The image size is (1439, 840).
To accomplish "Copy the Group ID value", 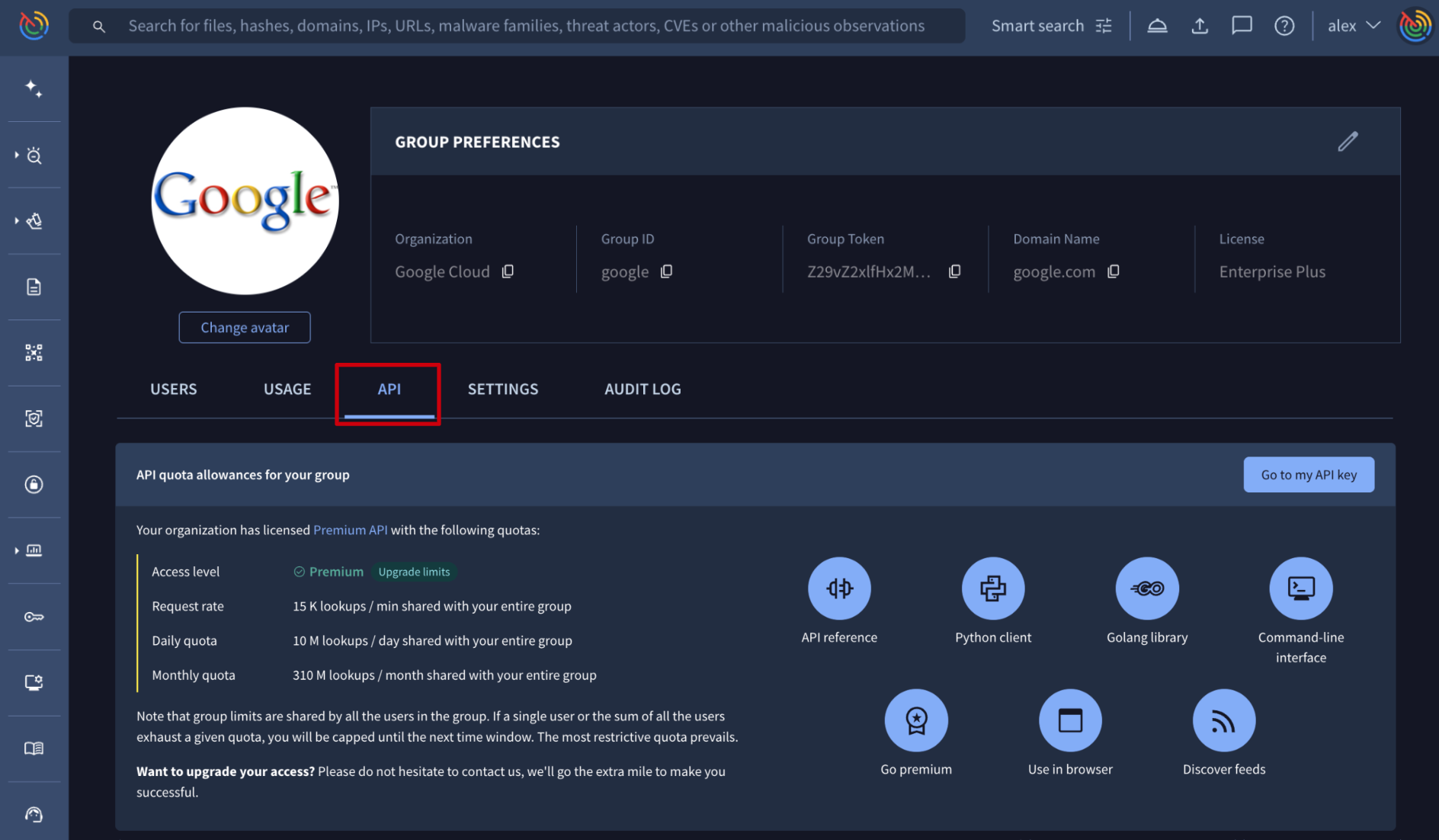I will point(666,271).
